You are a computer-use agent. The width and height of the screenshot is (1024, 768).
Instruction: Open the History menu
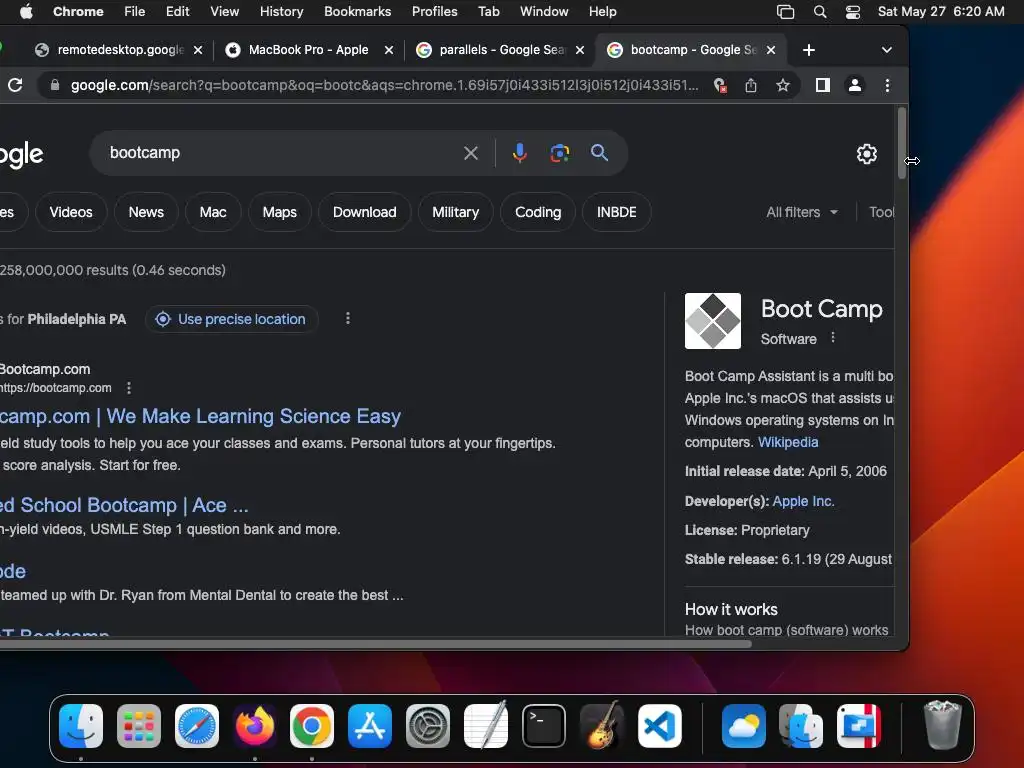point(281,12)
